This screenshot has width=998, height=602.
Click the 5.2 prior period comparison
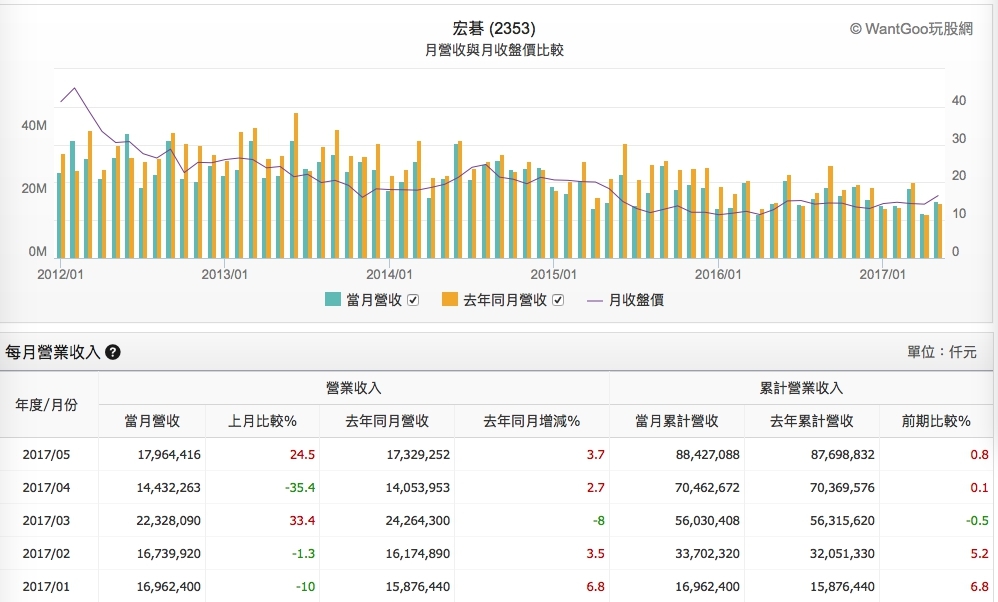point(980,554)
